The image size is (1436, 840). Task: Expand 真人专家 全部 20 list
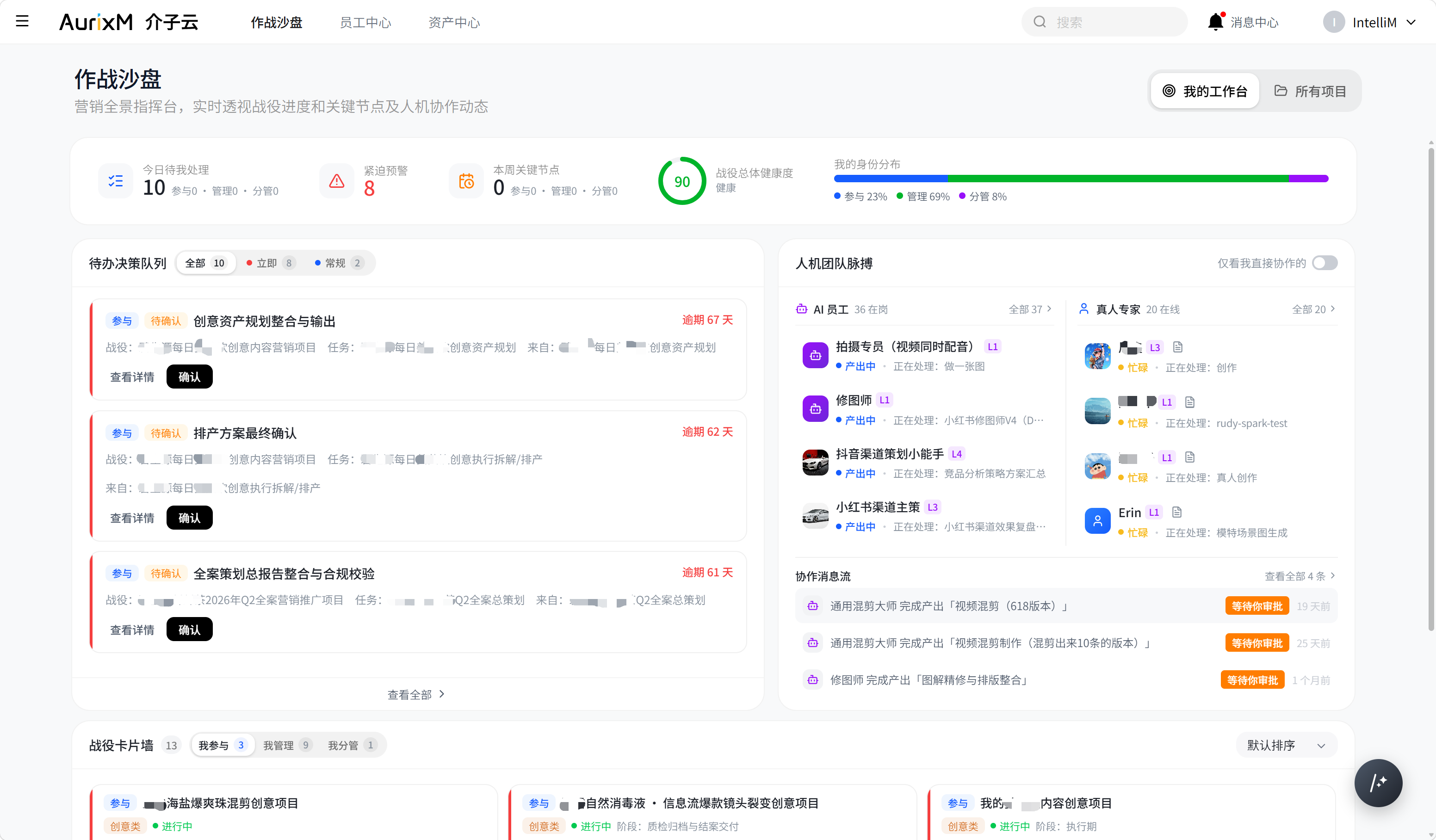point(1313,309)
